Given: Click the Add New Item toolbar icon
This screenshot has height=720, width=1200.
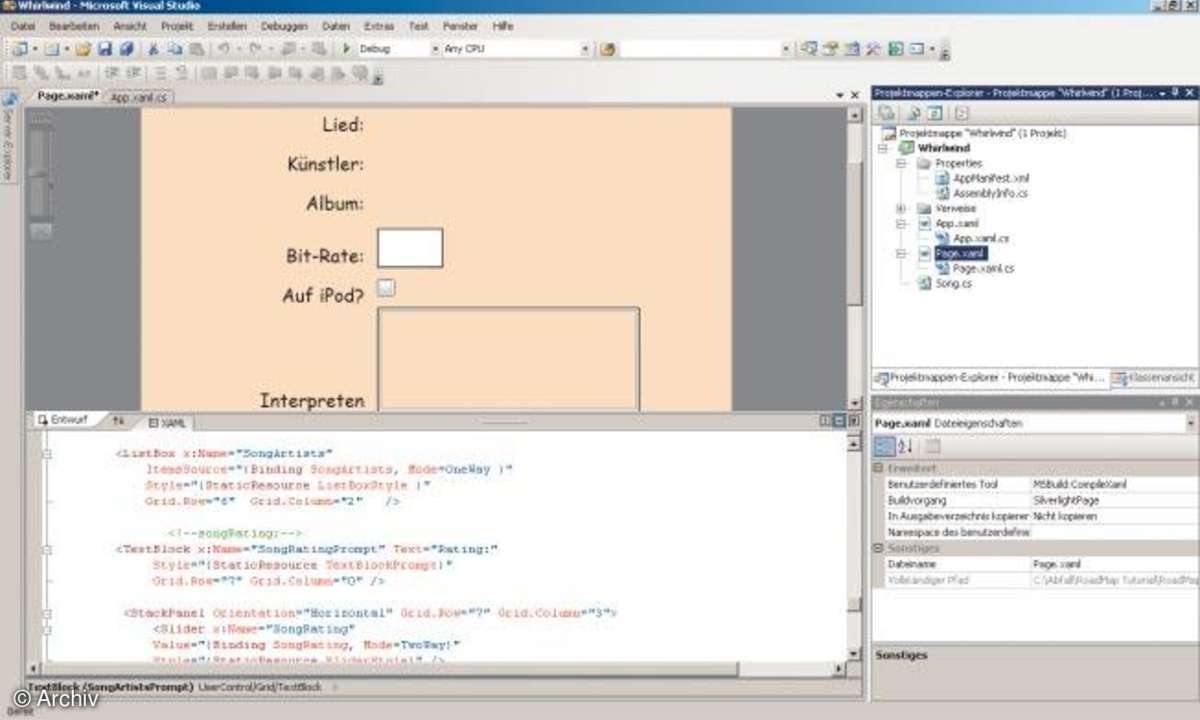Looking at the screenshot, I should coord(52,48).
